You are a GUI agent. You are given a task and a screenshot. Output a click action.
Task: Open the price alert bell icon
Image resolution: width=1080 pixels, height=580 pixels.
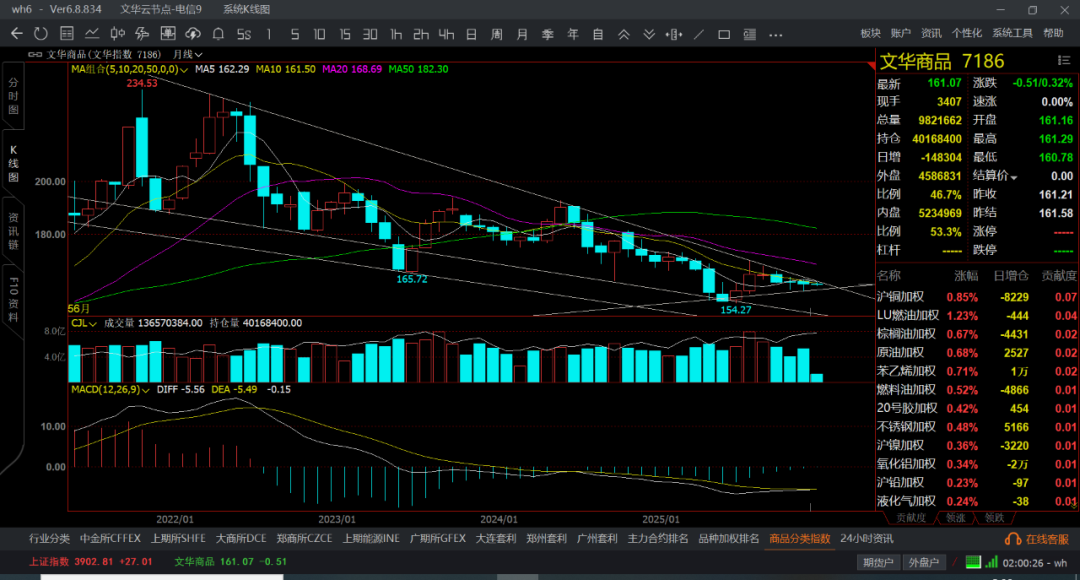pyautogui.click(x=218, y=34)
